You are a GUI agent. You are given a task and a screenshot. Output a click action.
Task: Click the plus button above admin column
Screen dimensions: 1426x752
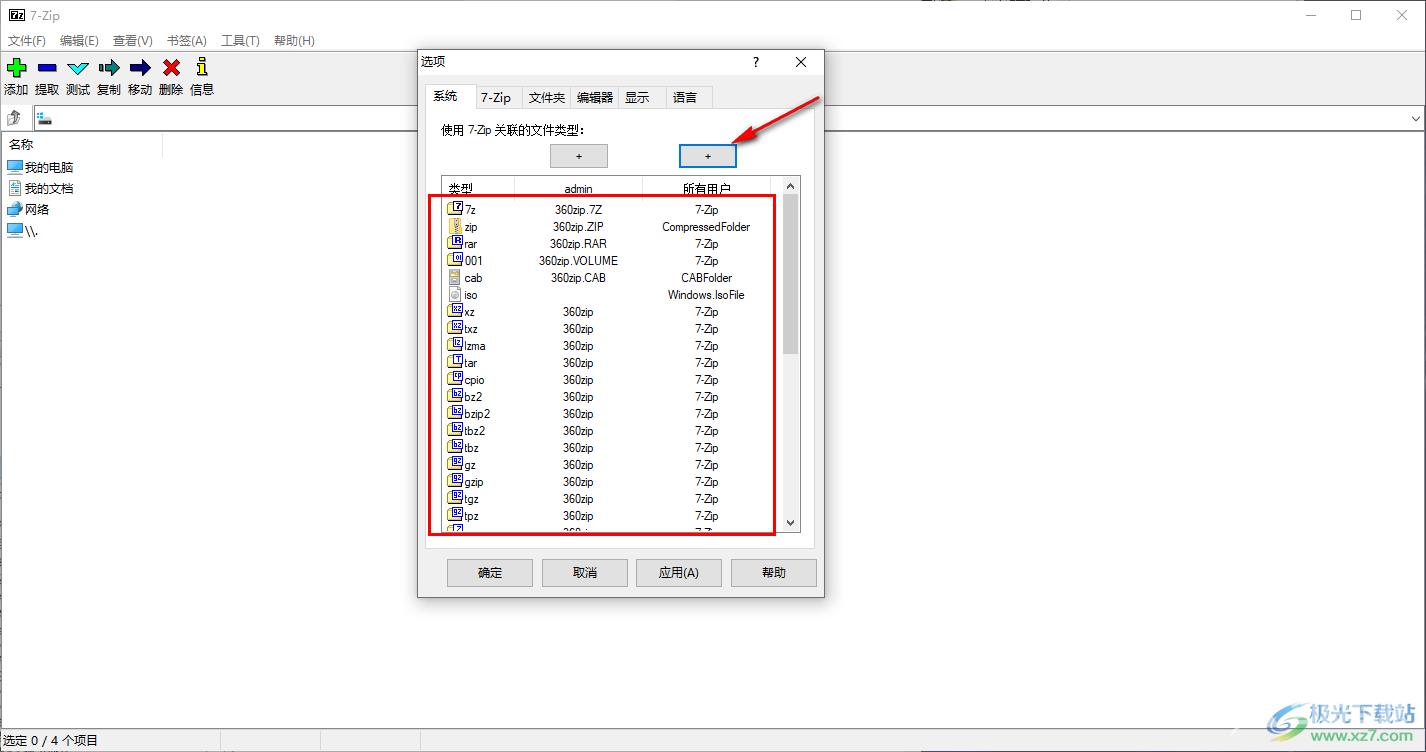(579, 156)
